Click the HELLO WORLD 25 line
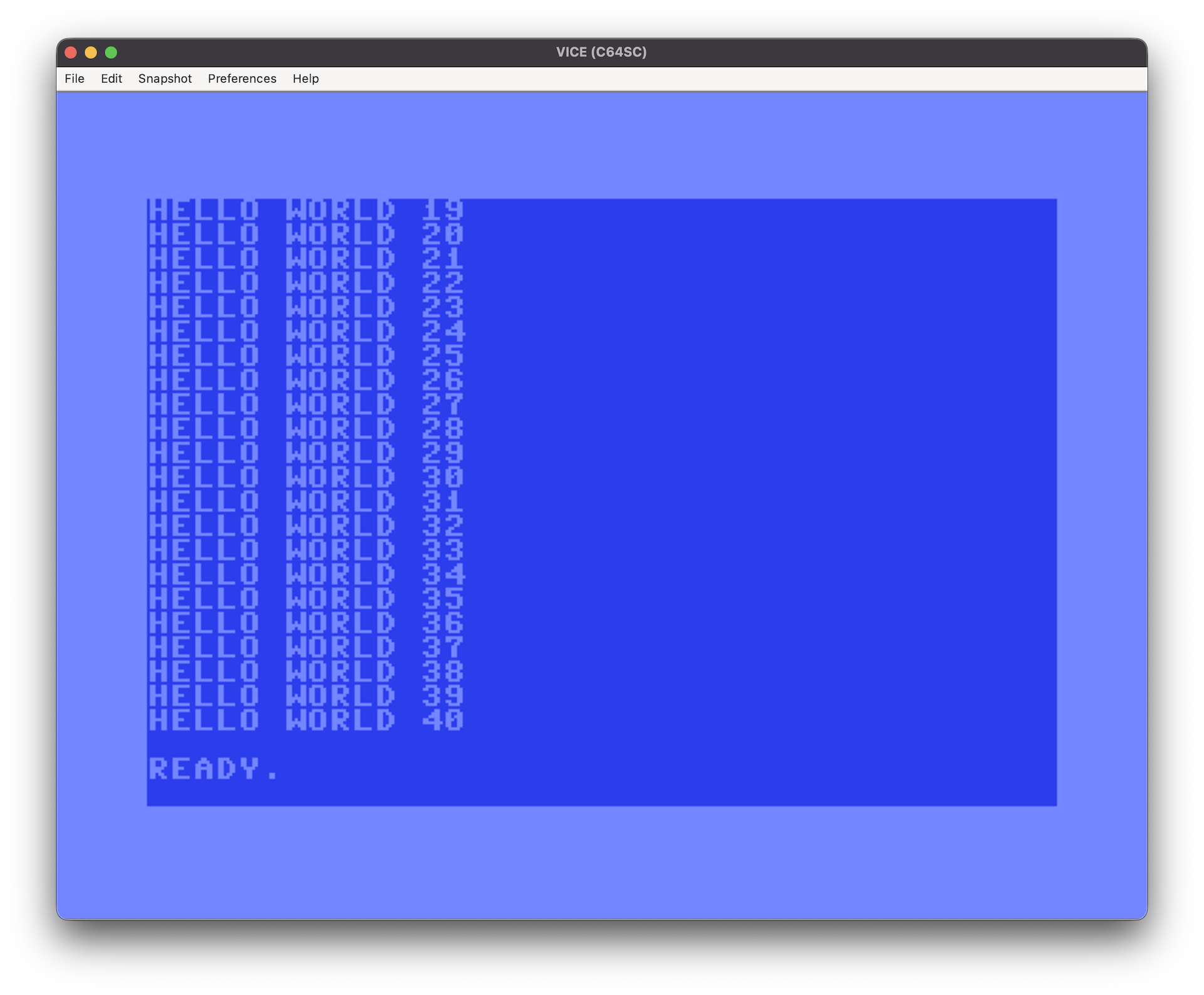Image resolution: width=1204 pixels, height=995 pixels. (x=305, y=355)
